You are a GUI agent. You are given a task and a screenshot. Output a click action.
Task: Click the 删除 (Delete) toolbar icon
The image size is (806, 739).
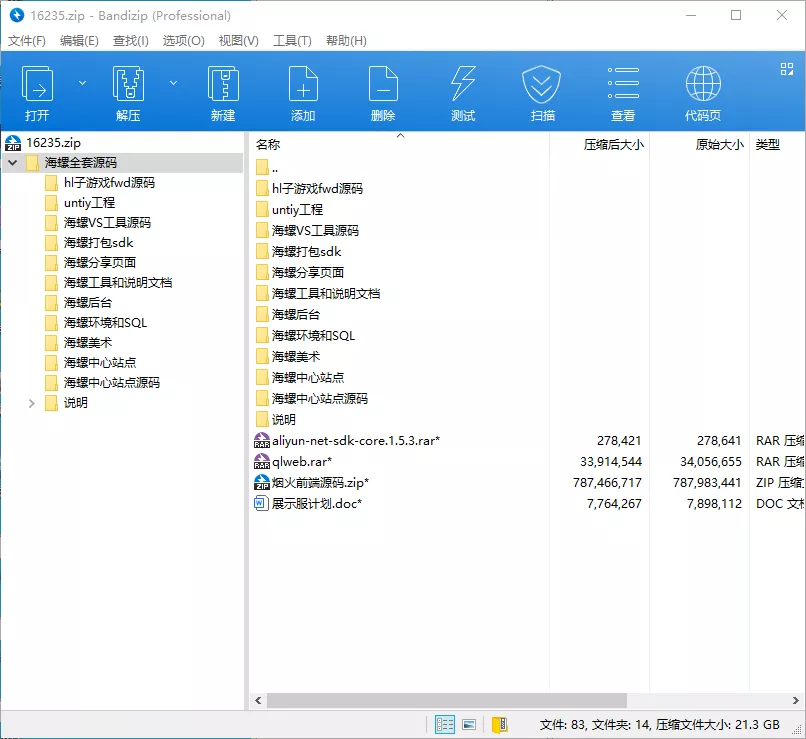pos(383,90)
